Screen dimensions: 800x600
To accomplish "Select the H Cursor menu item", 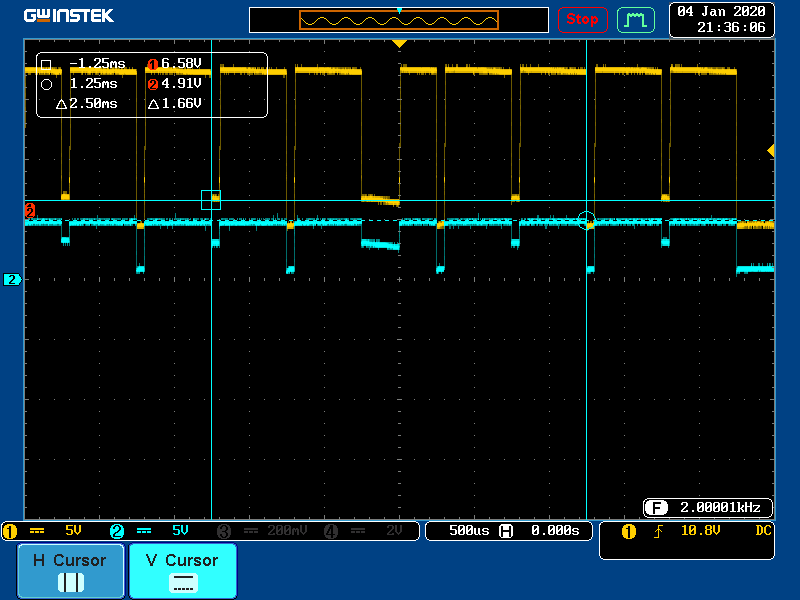I will 70,570.
